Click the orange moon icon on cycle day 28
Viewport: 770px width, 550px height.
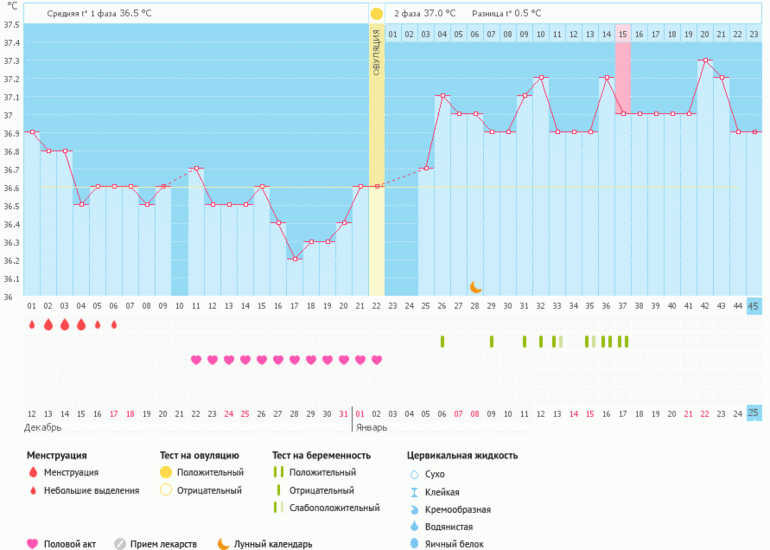475,287
